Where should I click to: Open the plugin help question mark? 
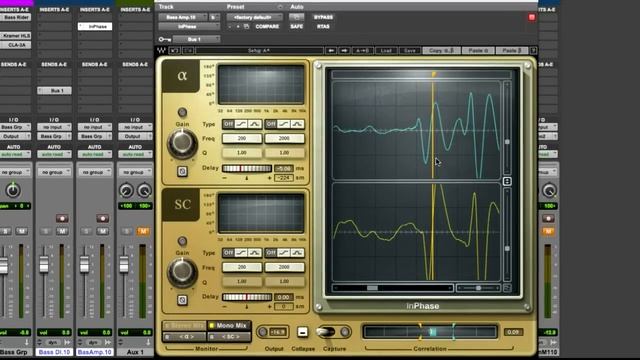[x=533, y=51]
